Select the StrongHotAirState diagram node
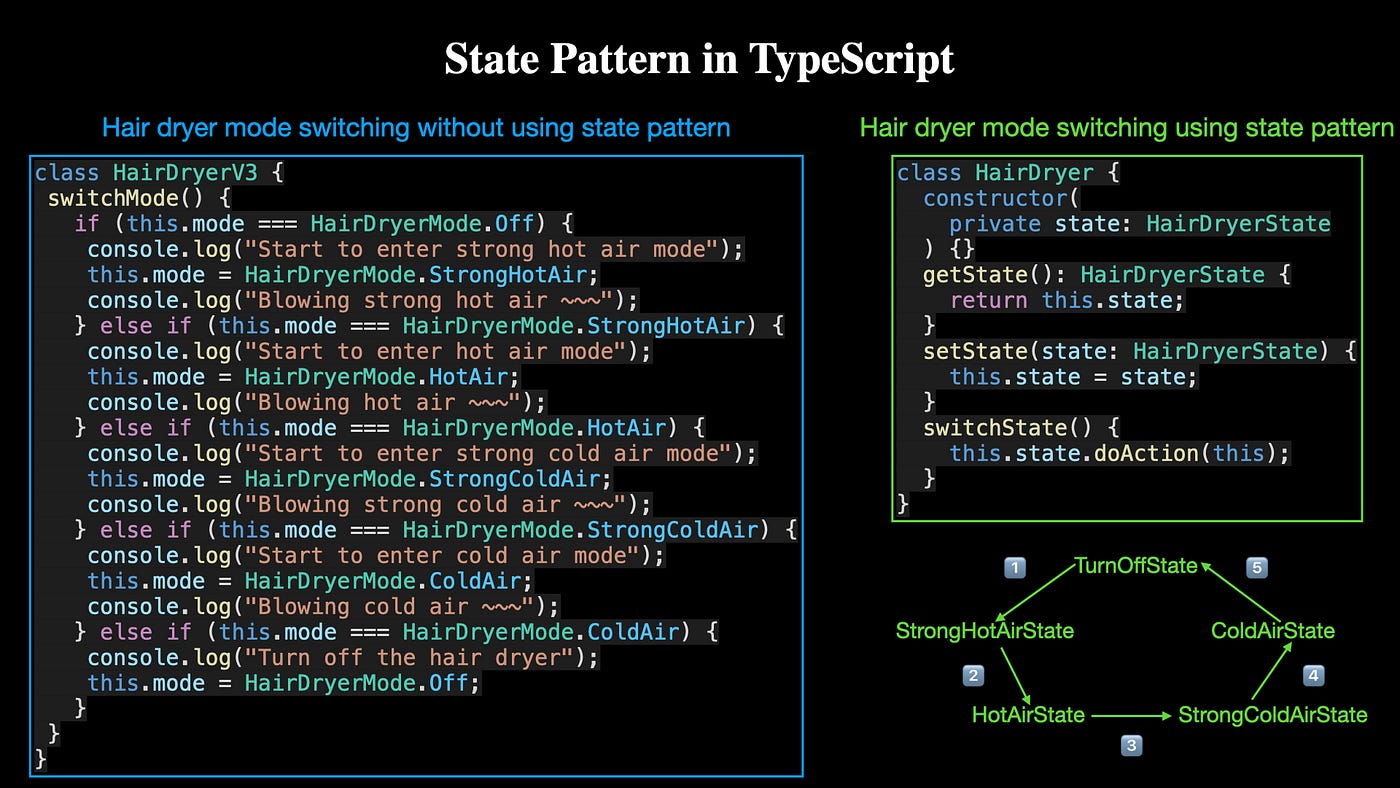1400x788 pixels. click(985, 631)
